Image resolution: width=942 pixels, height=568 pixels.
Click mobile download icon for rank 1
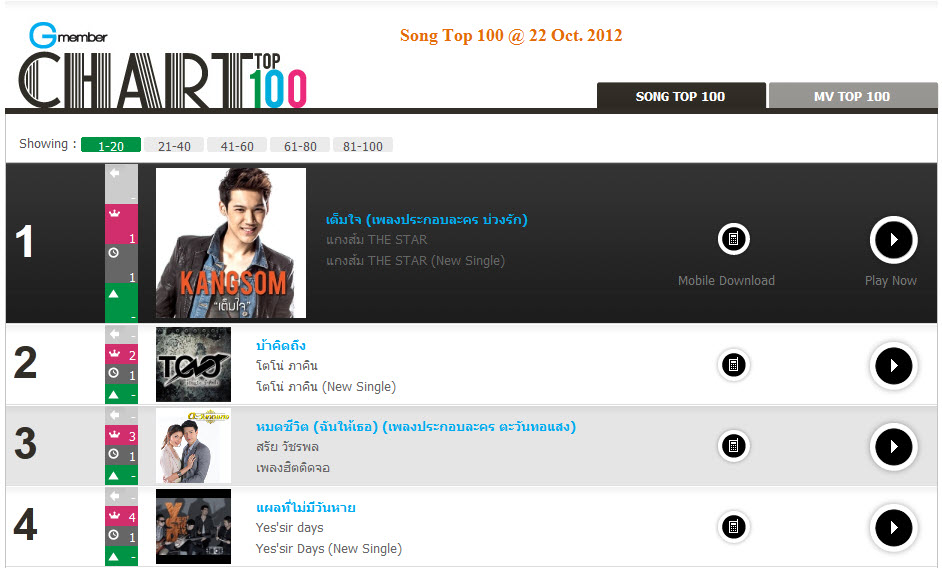pyautogui.click(x=734, y=239)
